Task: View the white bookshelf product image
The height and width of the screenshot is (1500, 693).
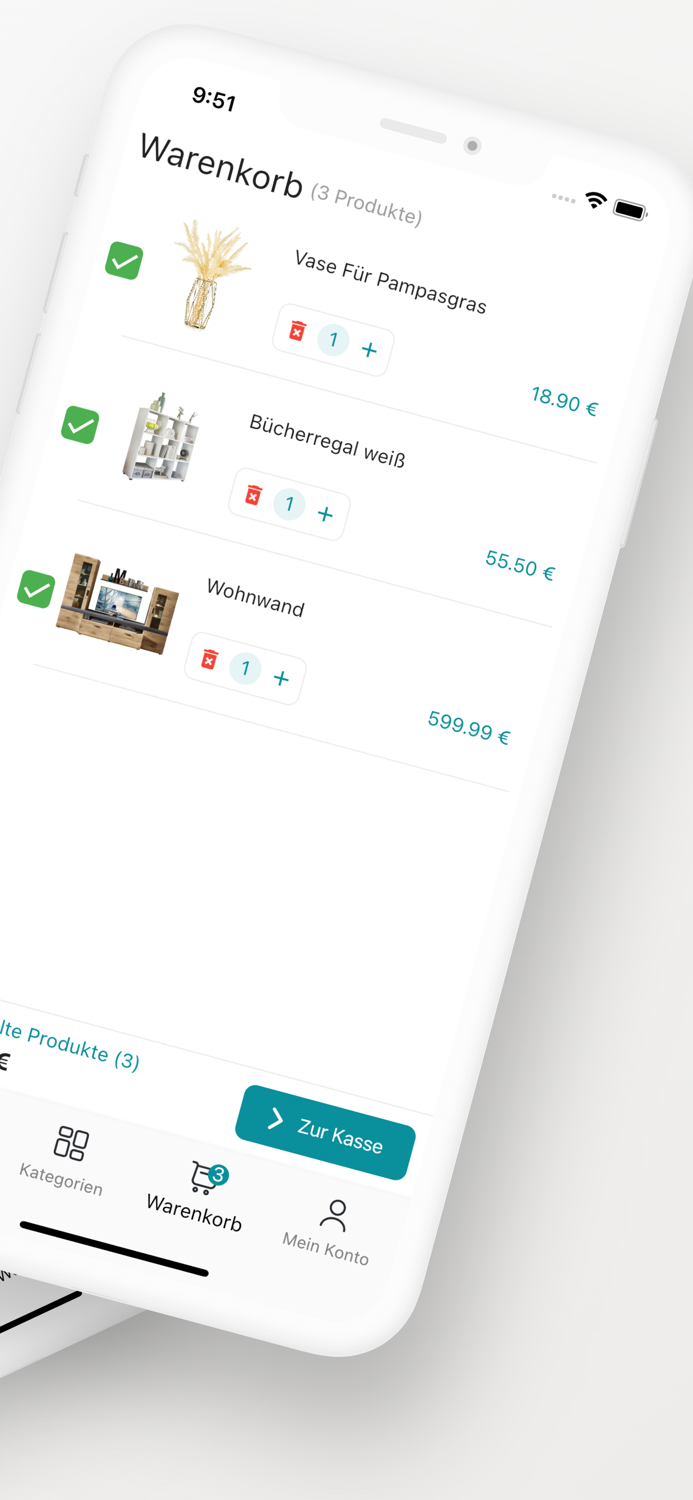Action: pyautogui.click(x=162, y=437)
